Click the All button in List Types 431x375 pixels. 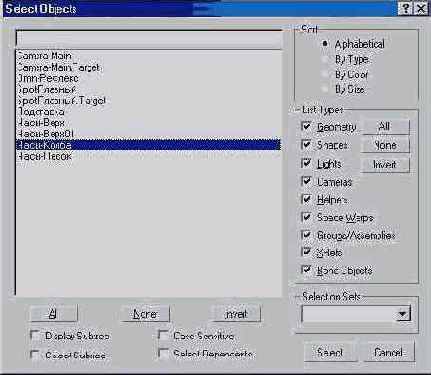pyautogui.click(x=385, y=127)
